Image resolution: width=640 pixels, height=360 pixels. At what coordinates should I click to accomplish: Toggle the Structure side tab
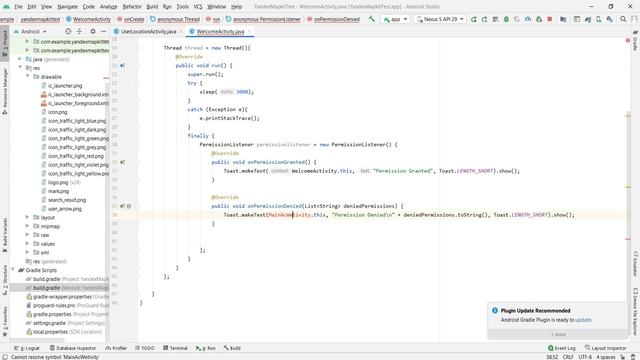(x=4, y=280)
